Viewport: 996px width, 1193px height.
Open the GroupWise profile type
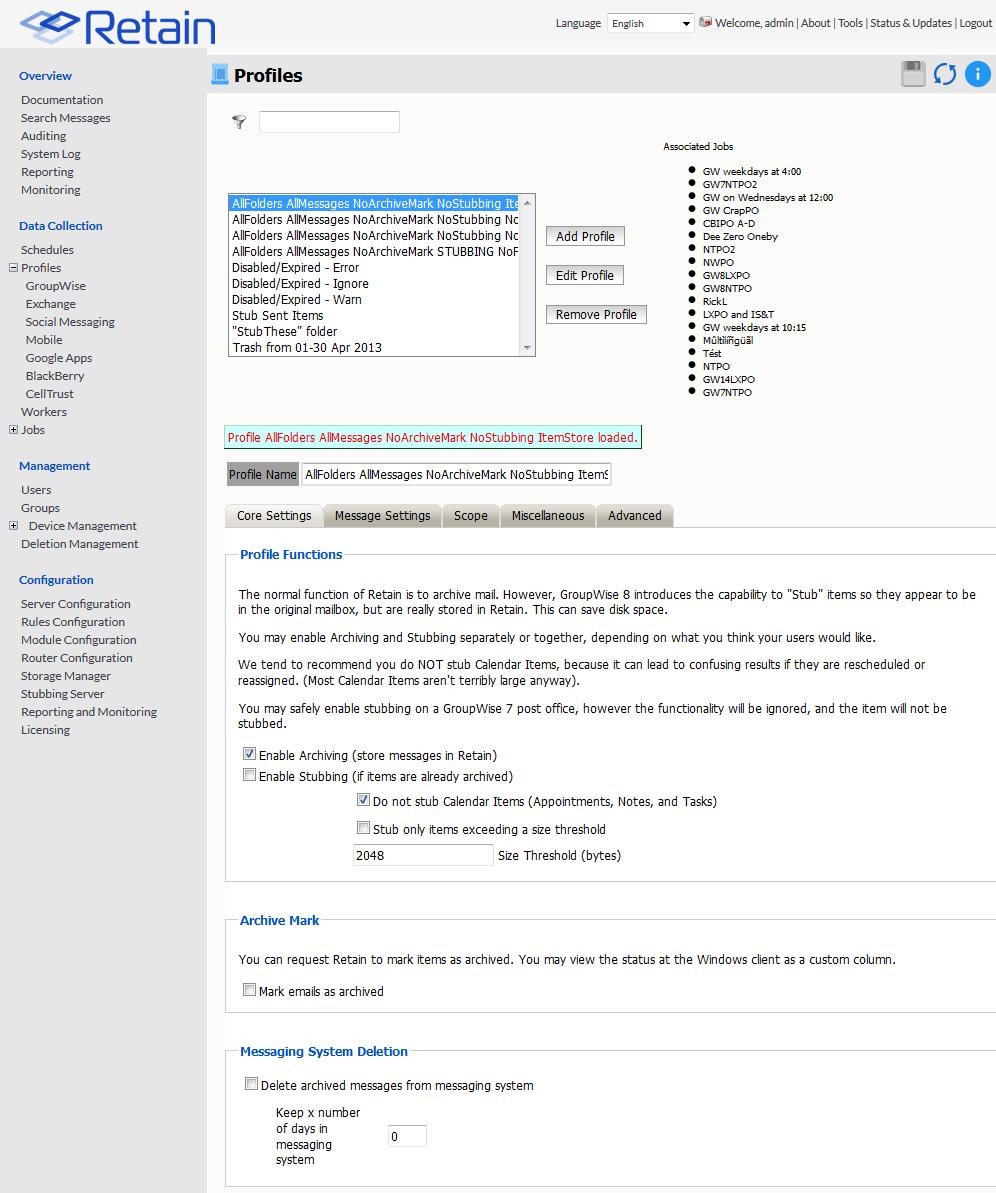pyautogui.click(x=56, y=286)
